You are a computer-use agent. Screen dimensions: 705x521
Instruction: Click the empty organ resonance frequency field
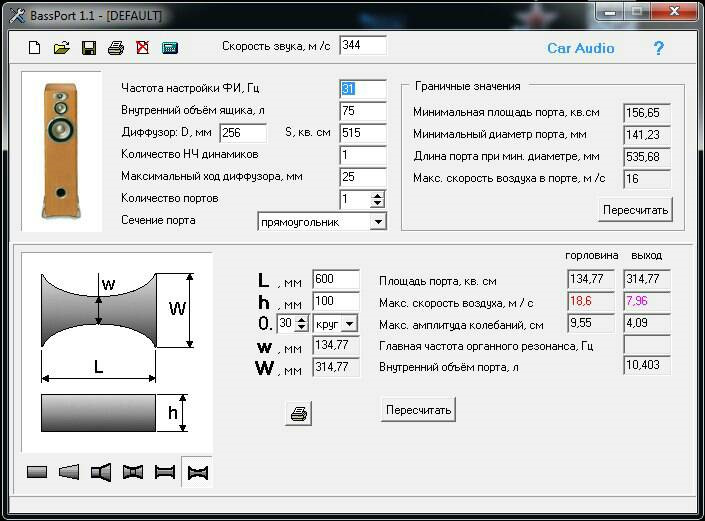[x=647, y=344]
